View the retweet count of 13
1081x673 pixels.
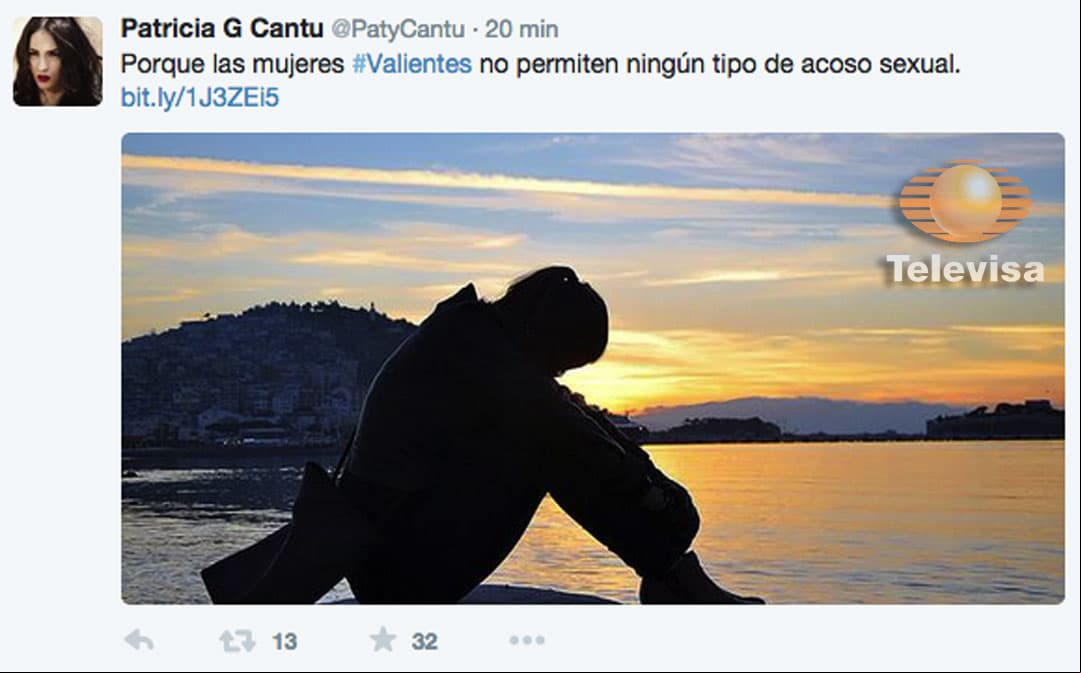[x=284, y=642]
